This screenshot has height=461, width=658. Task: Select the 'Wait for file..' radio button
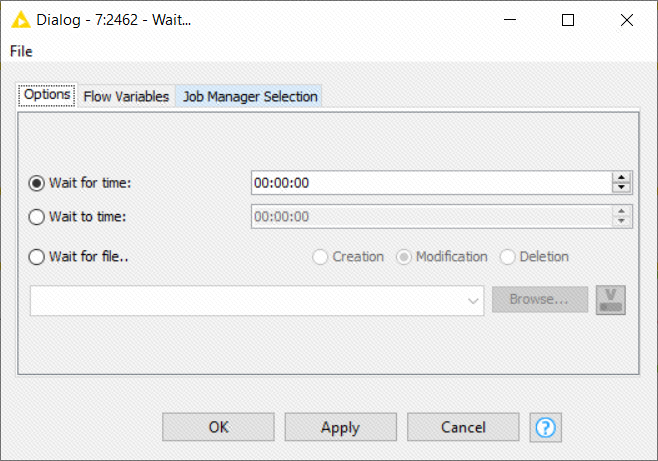[x=38, y=257]
